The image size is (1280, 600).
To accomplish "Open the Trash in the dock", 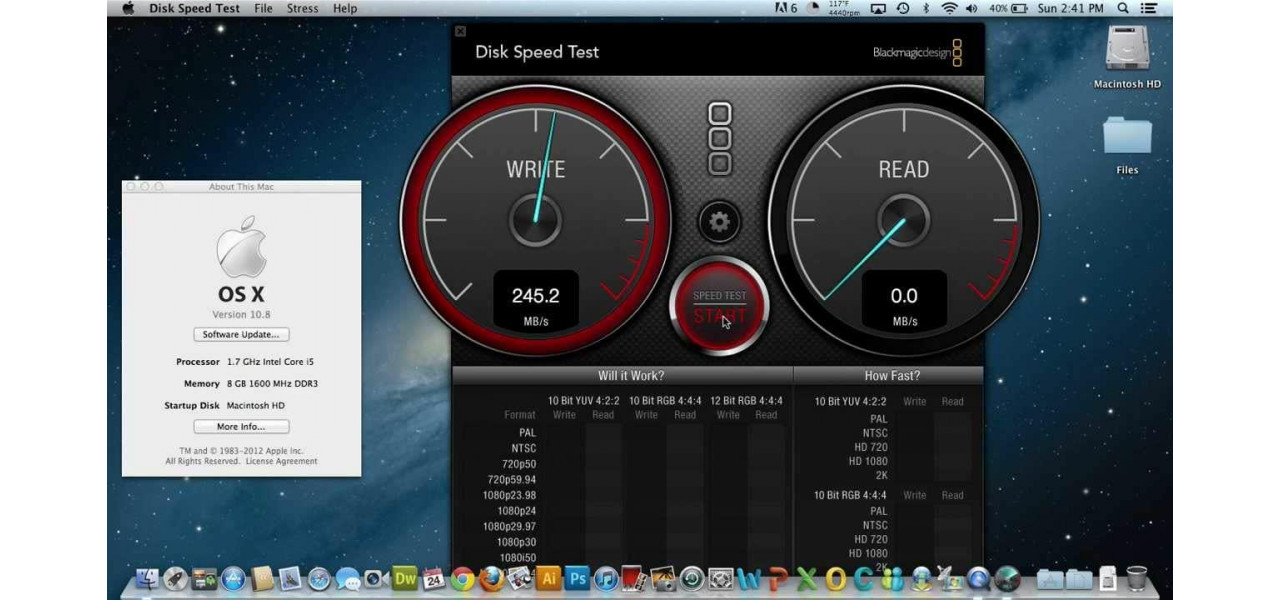I will (1137, 577).
